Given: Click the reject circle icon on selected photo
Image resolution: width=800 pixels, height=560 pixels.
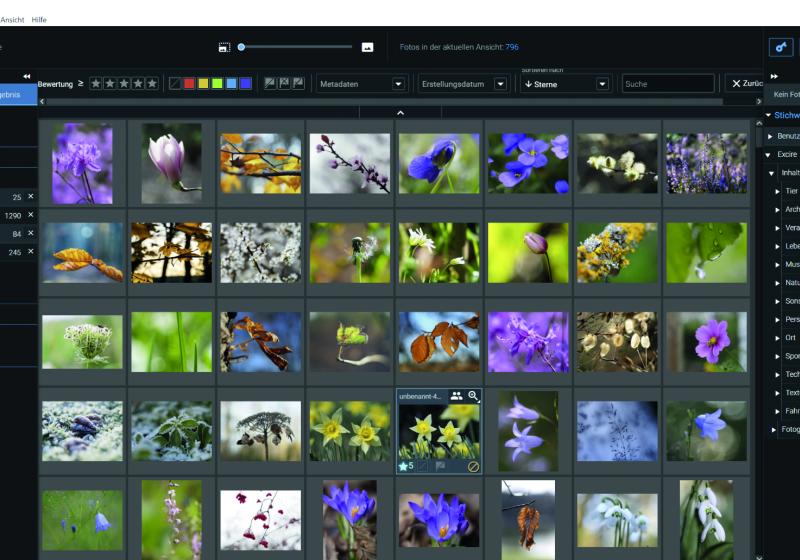Looking at the screenshot, I should [x=473, y=466].
